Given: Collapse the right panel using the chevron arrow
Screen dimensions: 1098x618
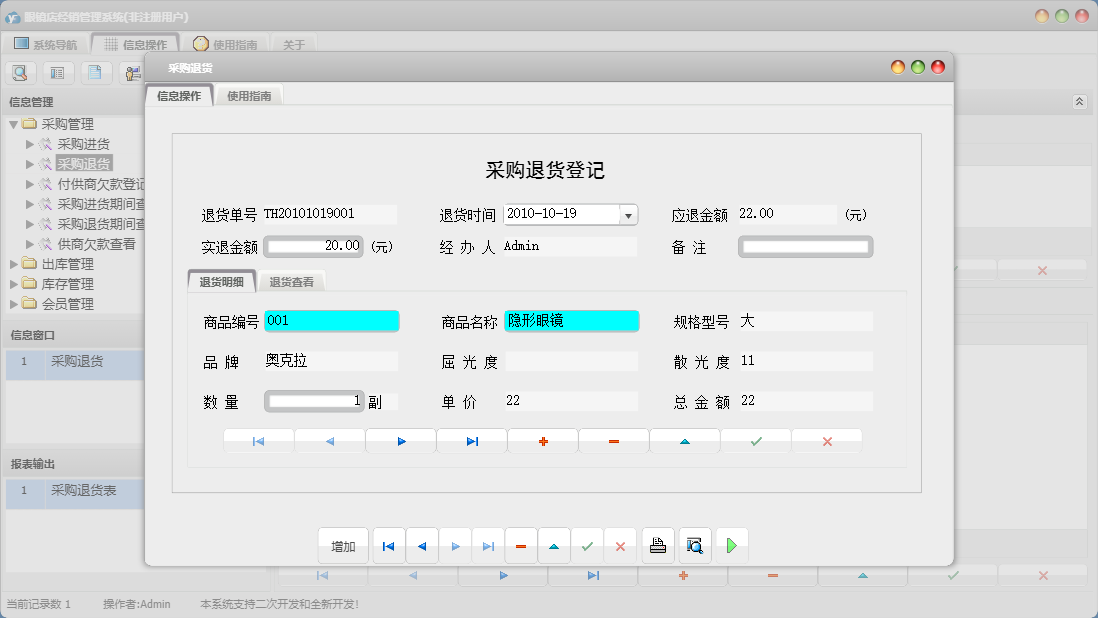Looking at the screenshot, I should point(1079,101).
